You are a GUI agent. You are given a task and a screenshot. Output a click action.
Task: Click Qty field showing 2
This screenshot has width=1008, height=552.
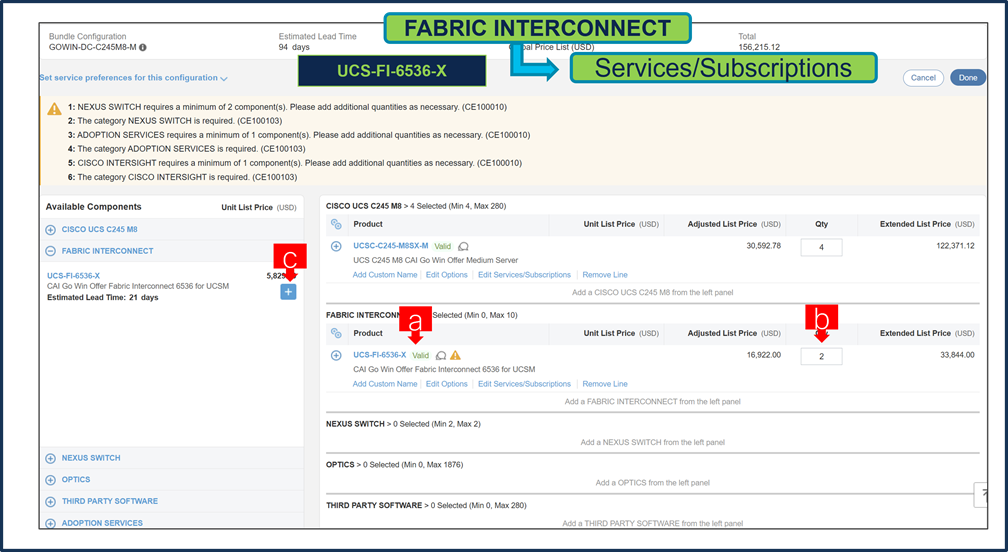(821, 357)
